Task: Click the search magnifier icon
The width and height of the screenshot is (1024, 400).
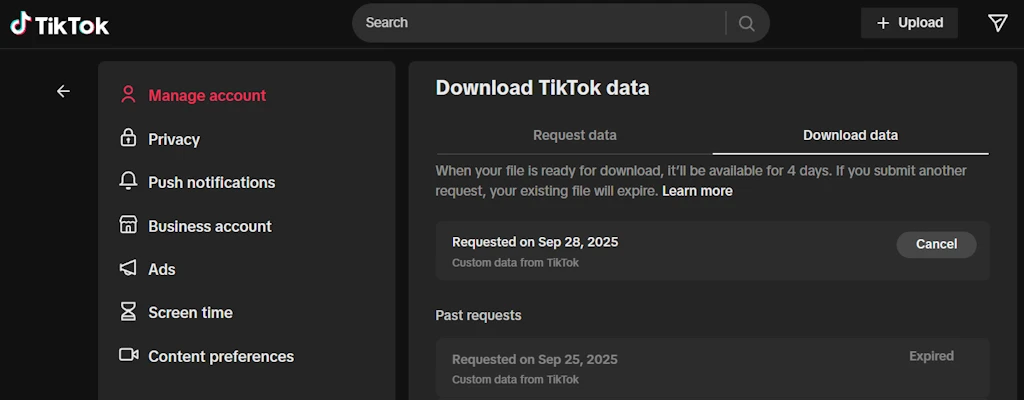Action: (x=746, y=24)
